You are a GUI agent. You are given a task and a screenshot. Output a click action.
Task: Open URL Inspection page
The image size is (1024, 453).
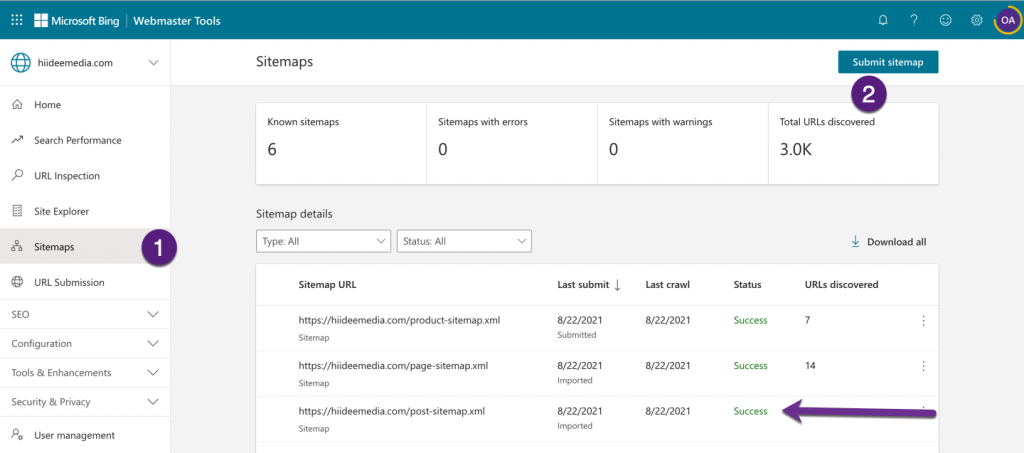pyautogui.click(x=85, y=176)
